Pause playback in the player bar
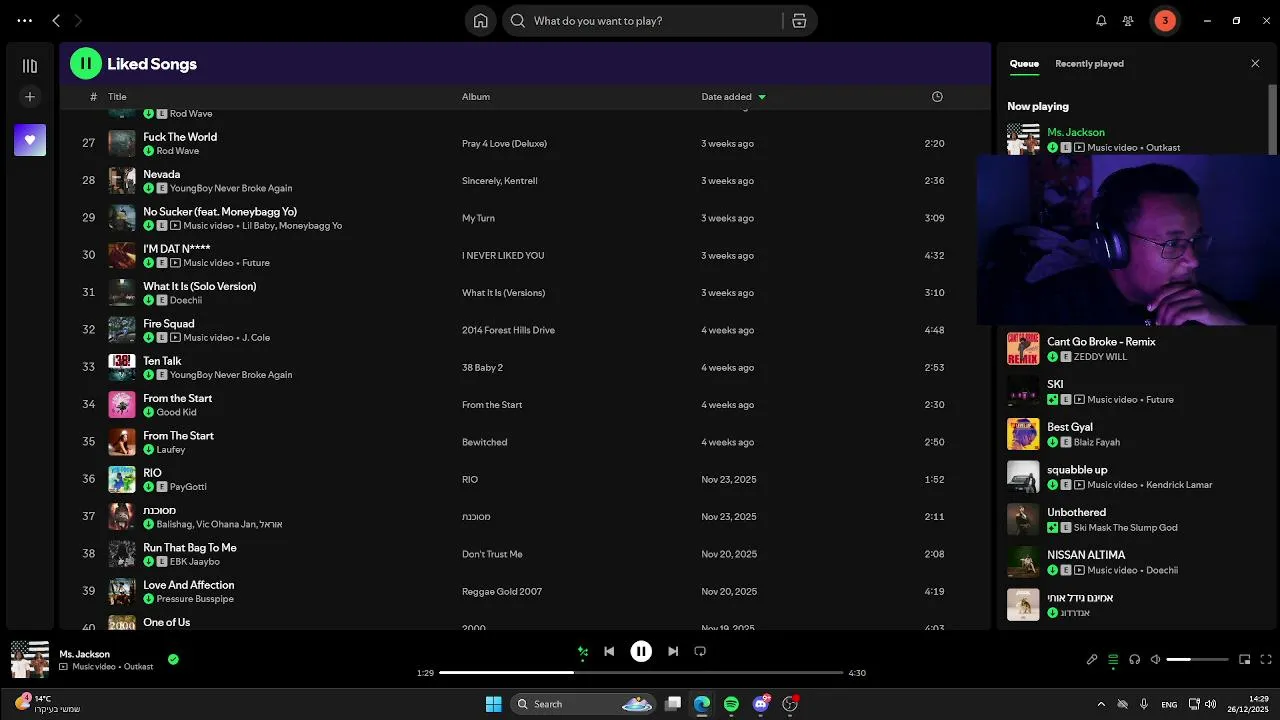Image resolution: width=1280 pixels, height=720 pixels. [x=641, y=651]
